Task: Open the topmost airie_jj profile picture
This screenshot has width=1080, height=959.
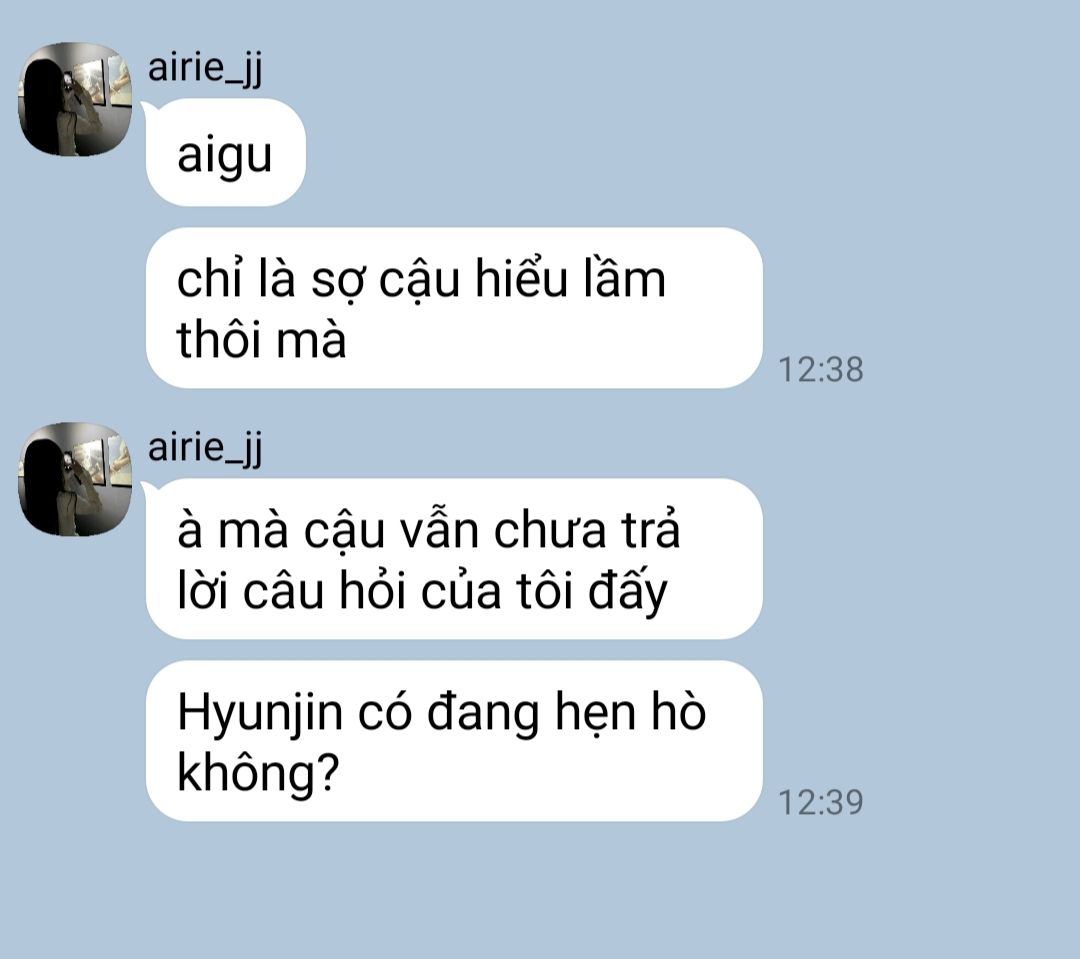Action: (x=74, y=99)
